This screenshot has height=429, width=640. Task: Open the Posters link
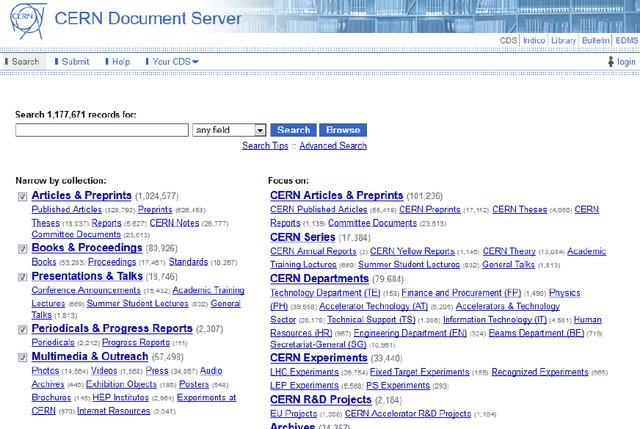coord(194,384)
